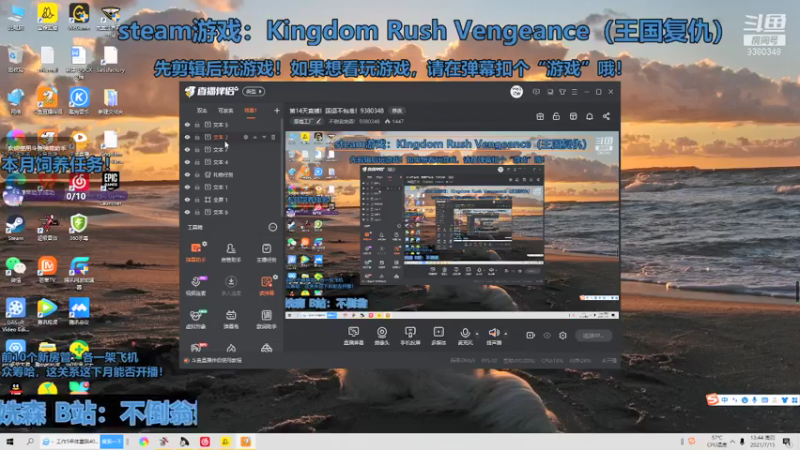Click the unlock padlock icon in header

556,116
